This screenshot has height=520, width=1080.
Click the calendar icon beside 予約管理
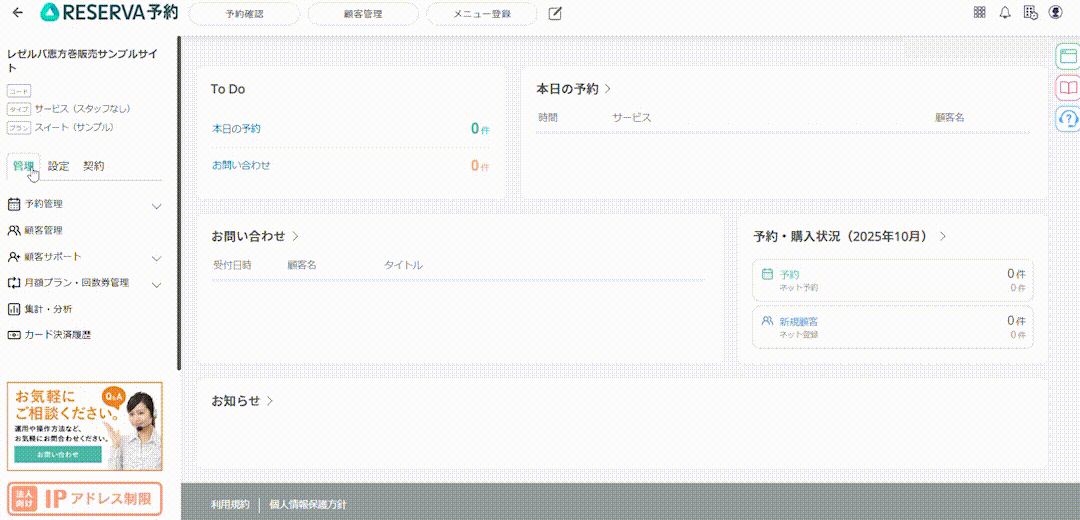pyautogui.click(x=13, y=205)
